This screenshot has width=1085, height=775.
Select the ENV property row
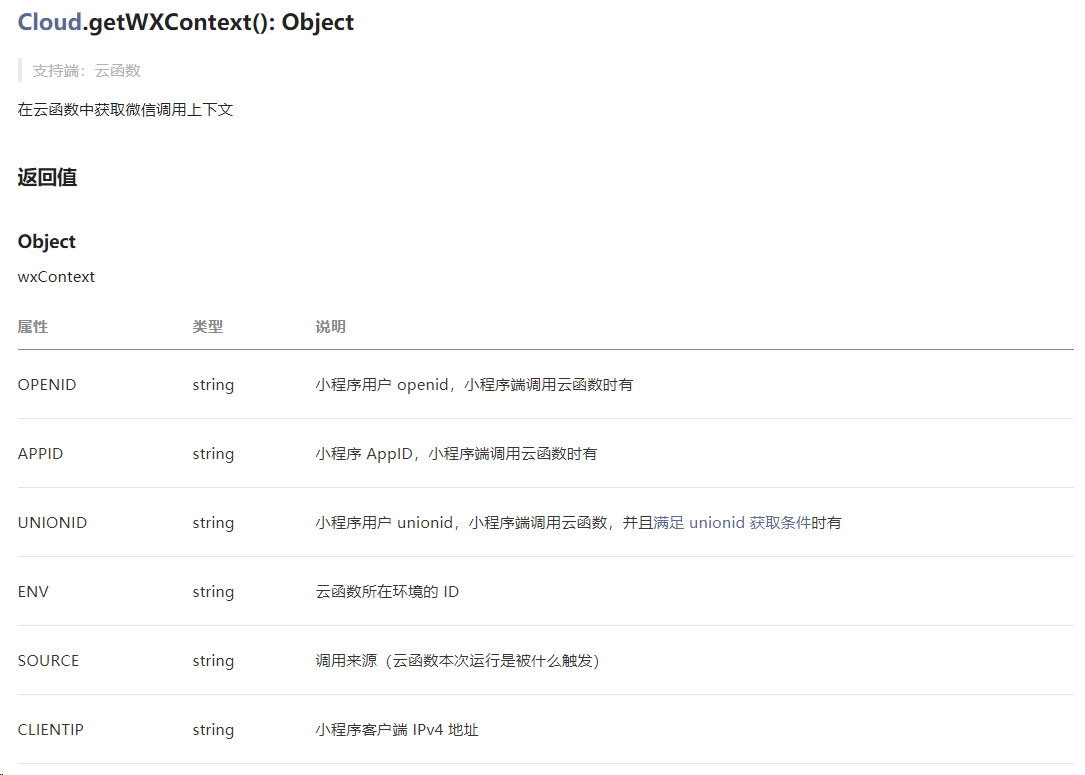(300, 591)
